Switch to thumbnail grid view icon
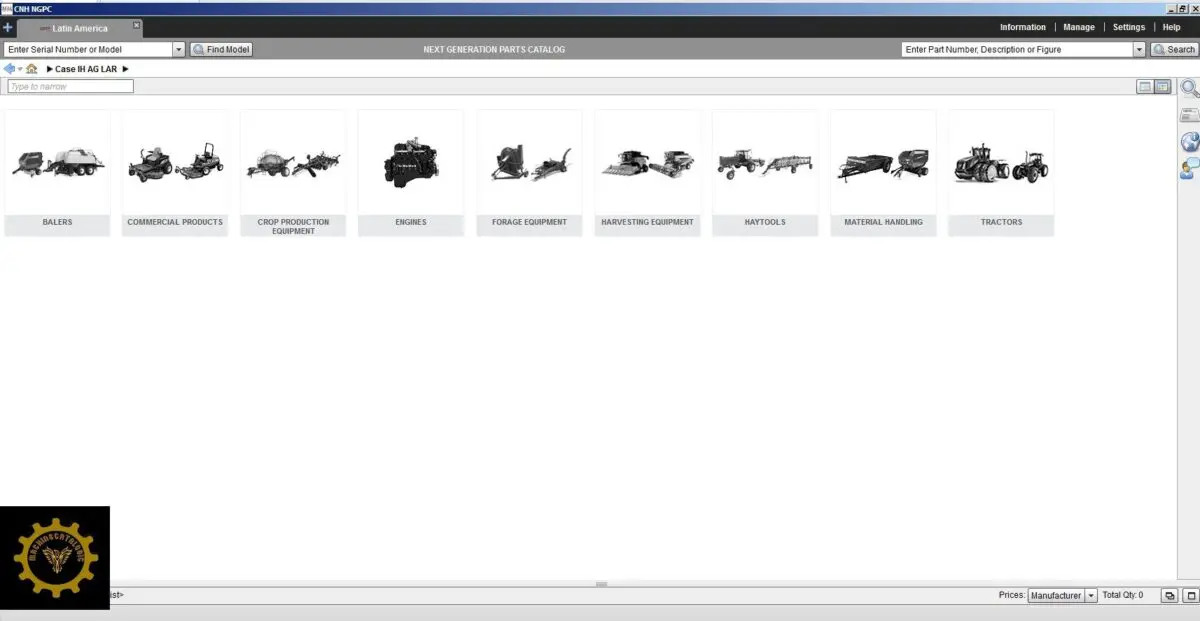This screenshot has width=1200, height=621. (x=1162, y=87)
